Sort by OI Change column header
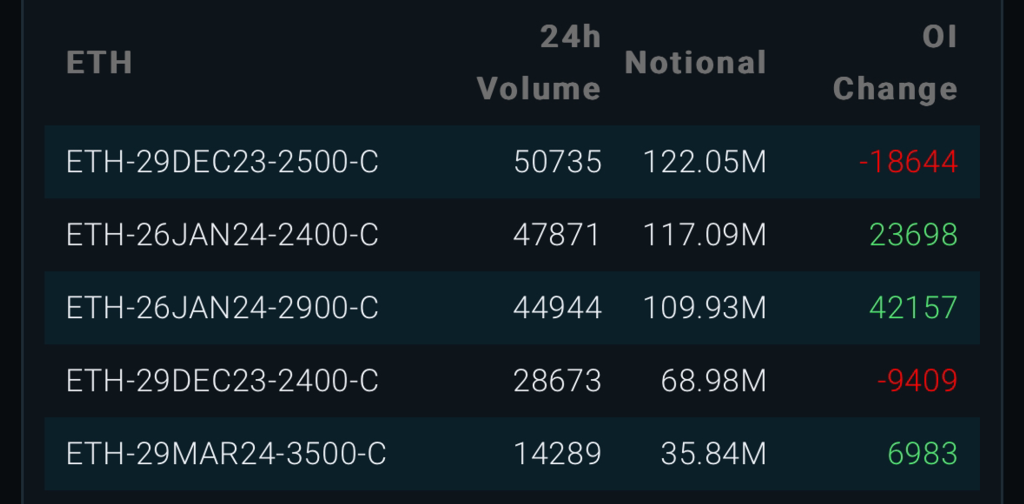Viewport: 1024px width, 504px height. 895,63
